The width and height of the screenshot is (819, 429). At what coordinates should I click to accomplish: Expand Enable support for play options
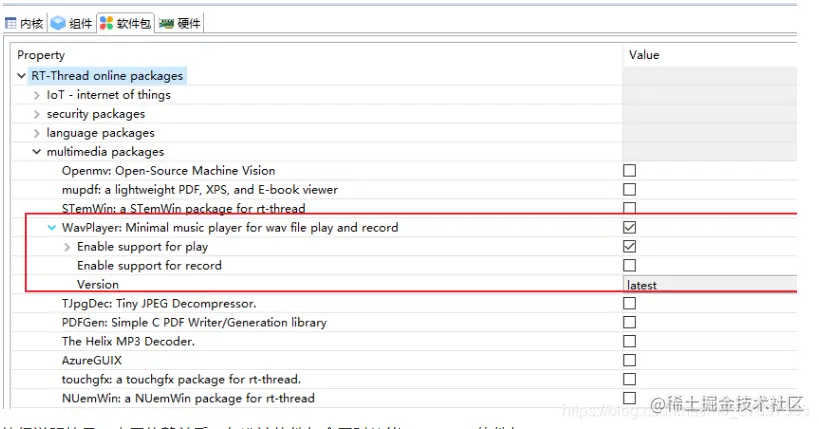click(x=67, y=247)
